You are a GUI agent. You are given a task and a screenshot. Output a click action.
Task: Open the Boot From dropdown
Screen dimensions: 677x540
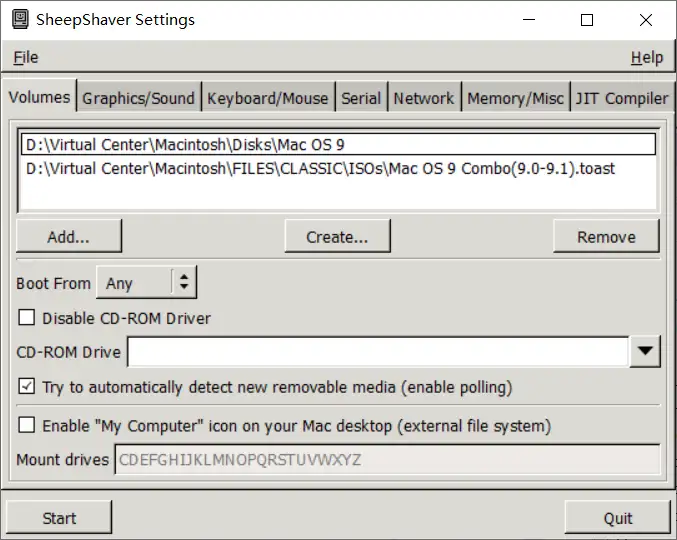[146, 283]
